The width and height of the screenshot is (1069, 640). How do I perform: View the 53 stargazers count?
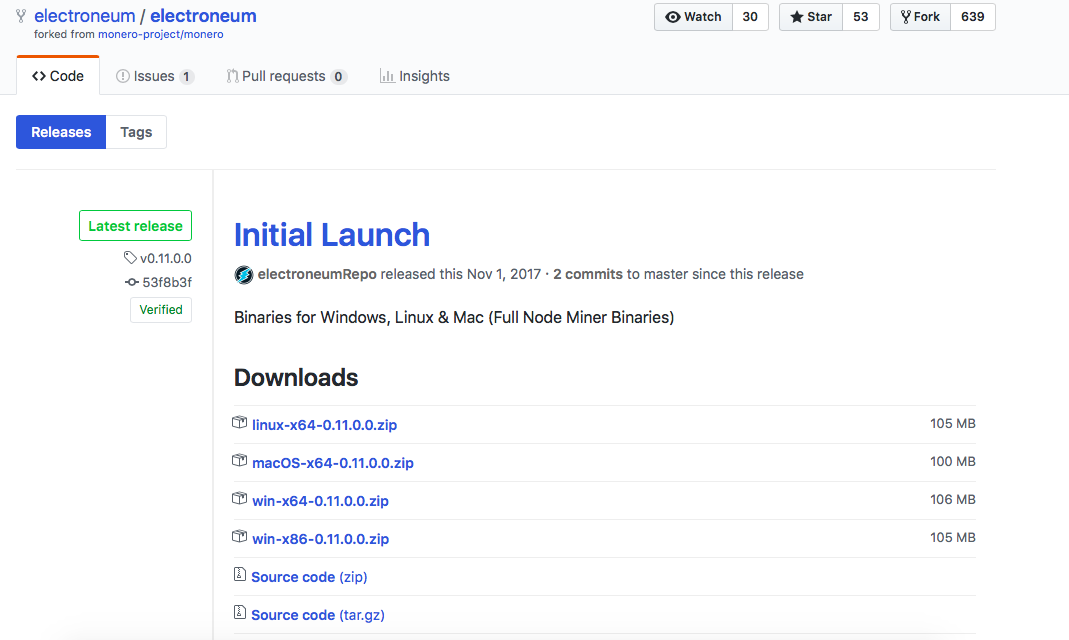click(x=860, y=17)
